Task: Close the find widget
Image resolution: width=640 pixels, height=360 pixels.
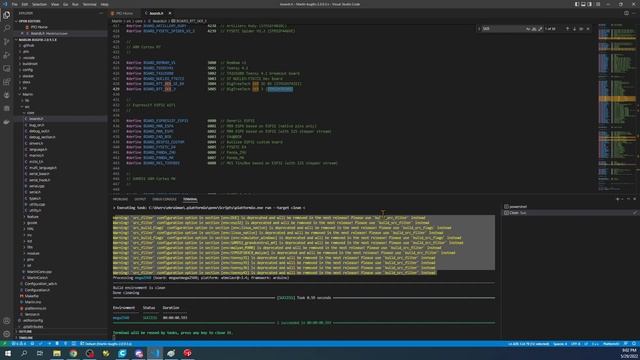Action: [x=588, y=29]
